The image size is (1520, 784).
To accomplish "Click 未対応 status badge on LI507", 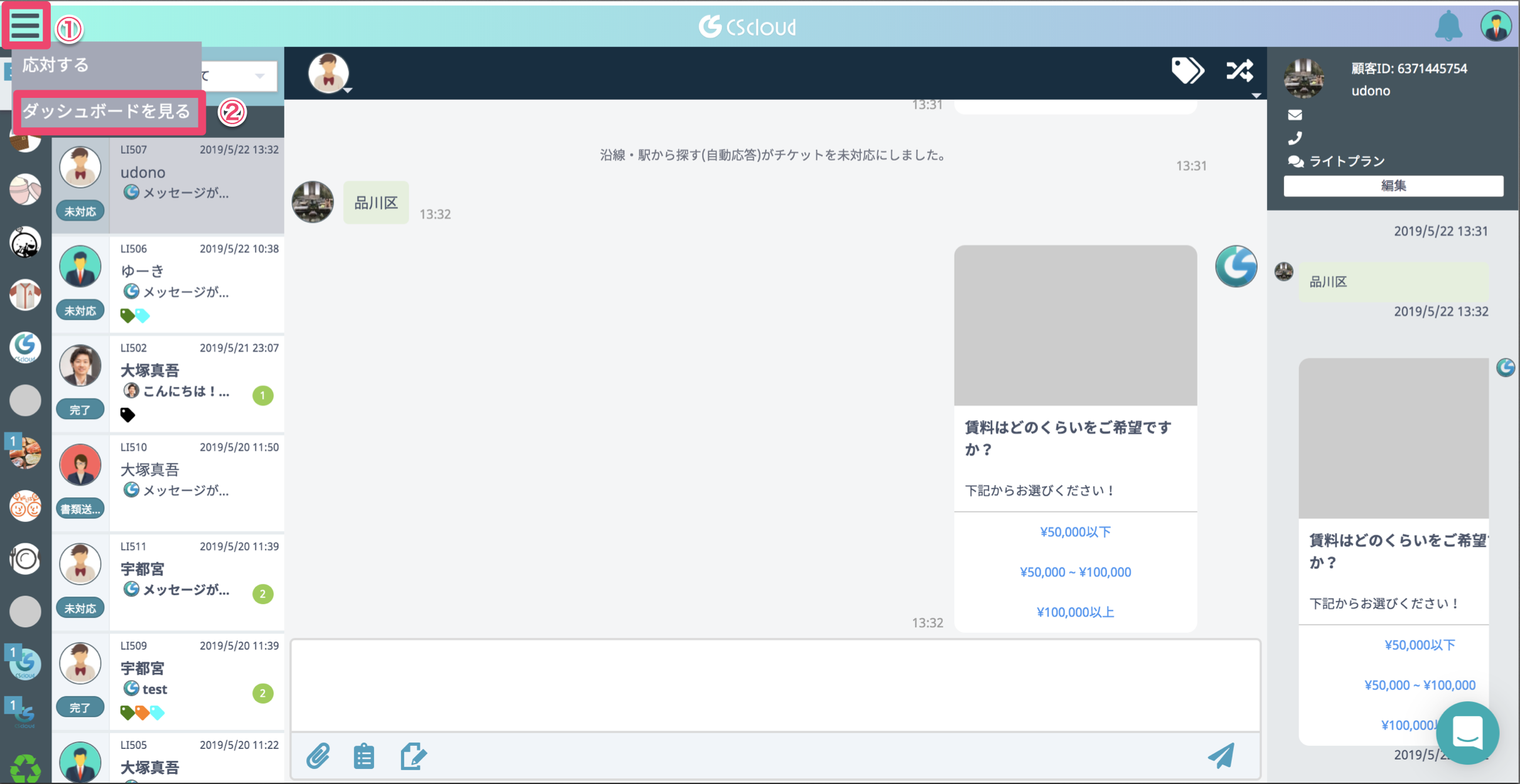I will tap(80, 211).
